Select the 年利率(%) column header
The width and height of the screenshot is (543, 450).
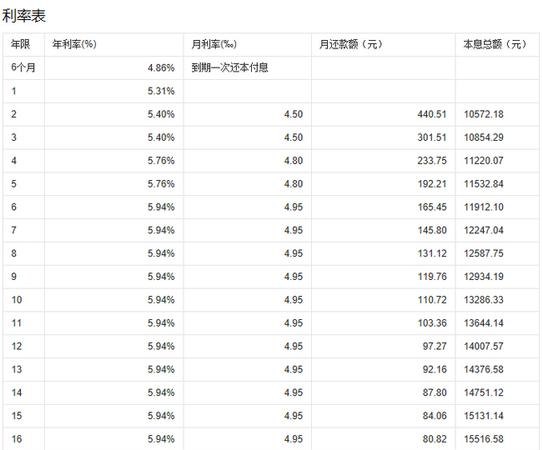click(74, 44)
